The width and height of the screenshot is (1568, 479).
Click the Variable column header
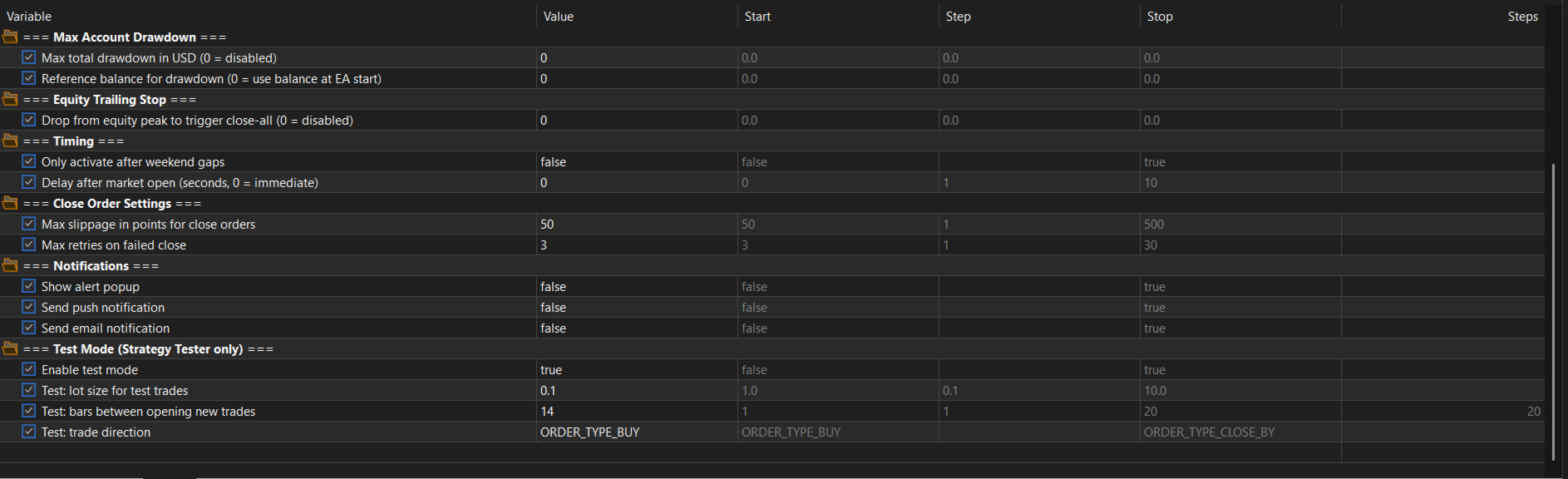29,16
